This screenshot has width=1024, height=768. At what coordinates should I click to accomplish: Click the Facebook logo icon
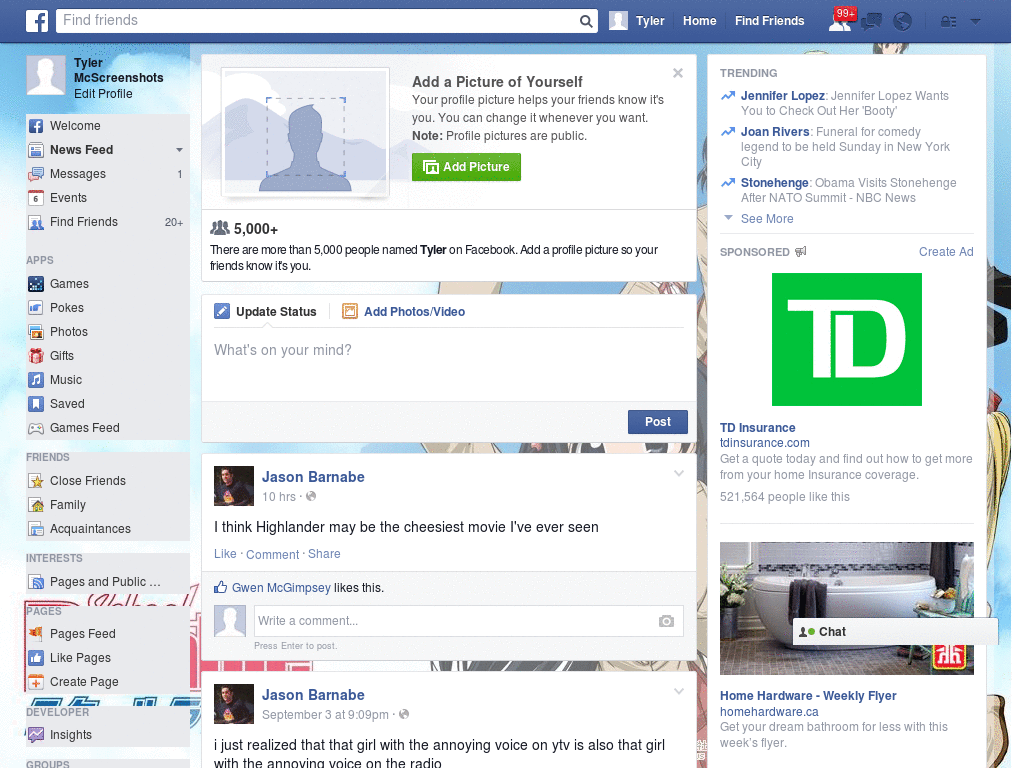[x=37, y=21]
